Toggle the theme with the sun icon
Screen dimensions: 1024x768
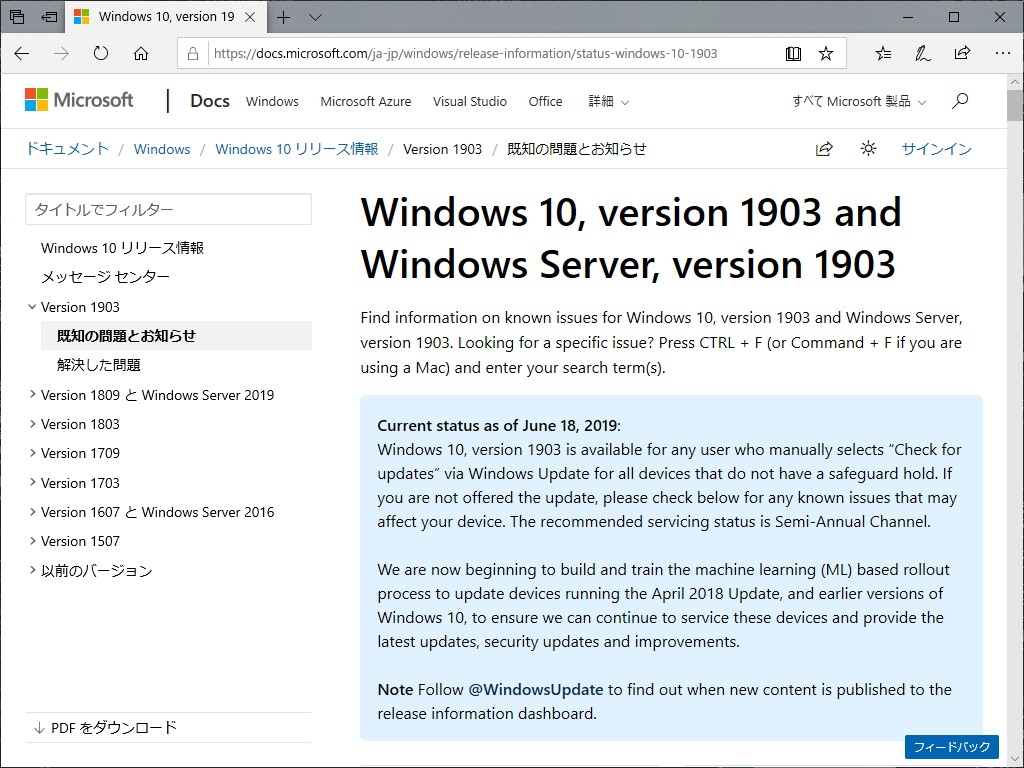(x=868, y=148)
